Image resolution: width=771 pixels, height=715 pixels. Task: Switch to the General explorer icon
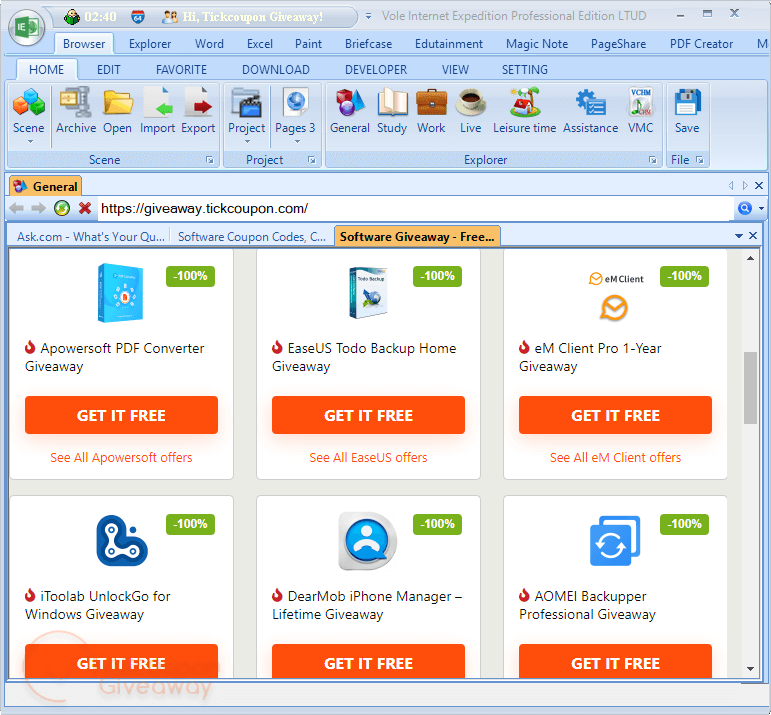(x=350, y=102)
